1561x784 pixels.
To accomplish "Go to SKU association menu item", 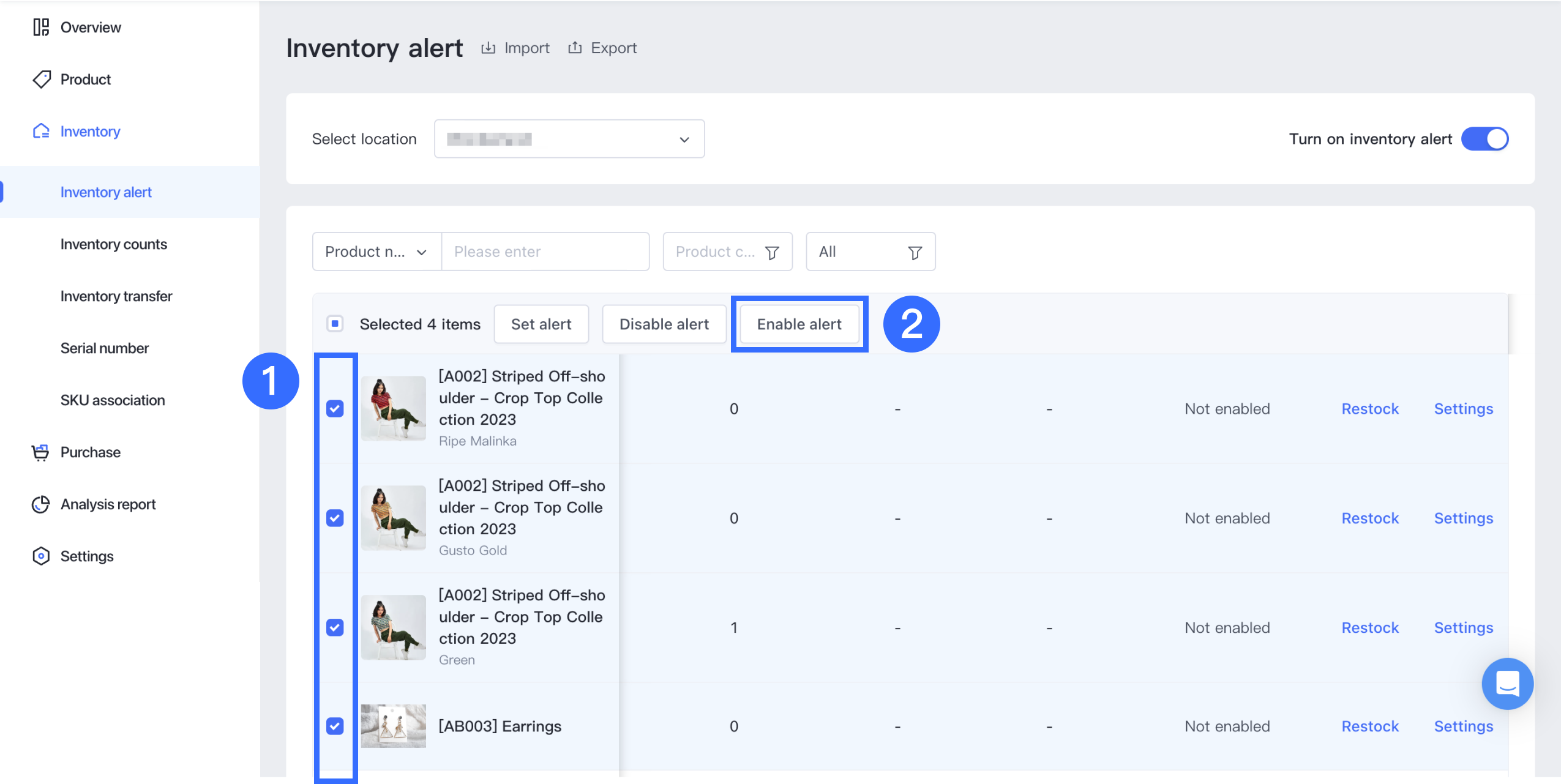I will (113, 400).
